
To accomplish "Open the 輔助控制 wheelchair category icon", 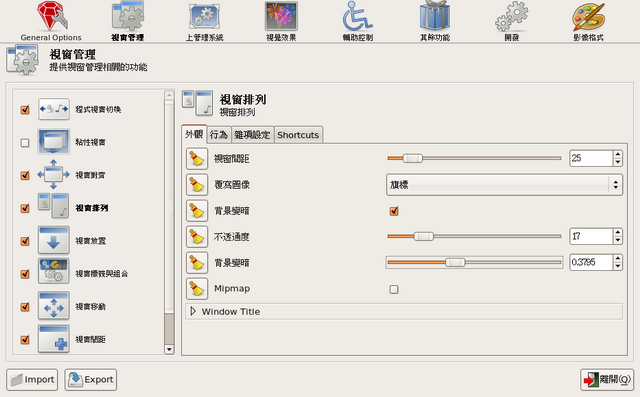I will click(358, 16).
